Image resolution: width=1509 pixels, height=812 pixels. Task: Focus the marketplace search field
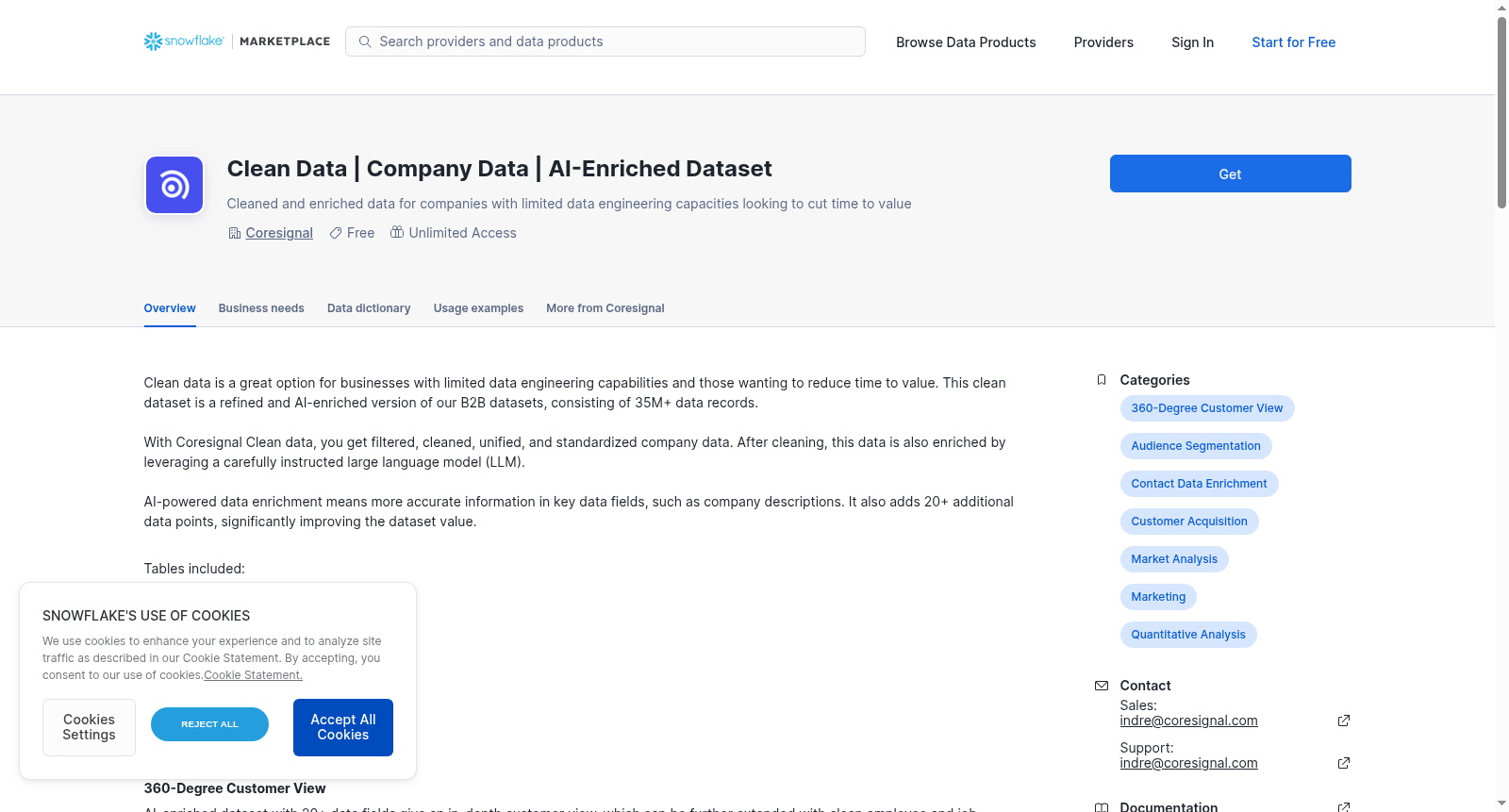(x=605, y=41)
